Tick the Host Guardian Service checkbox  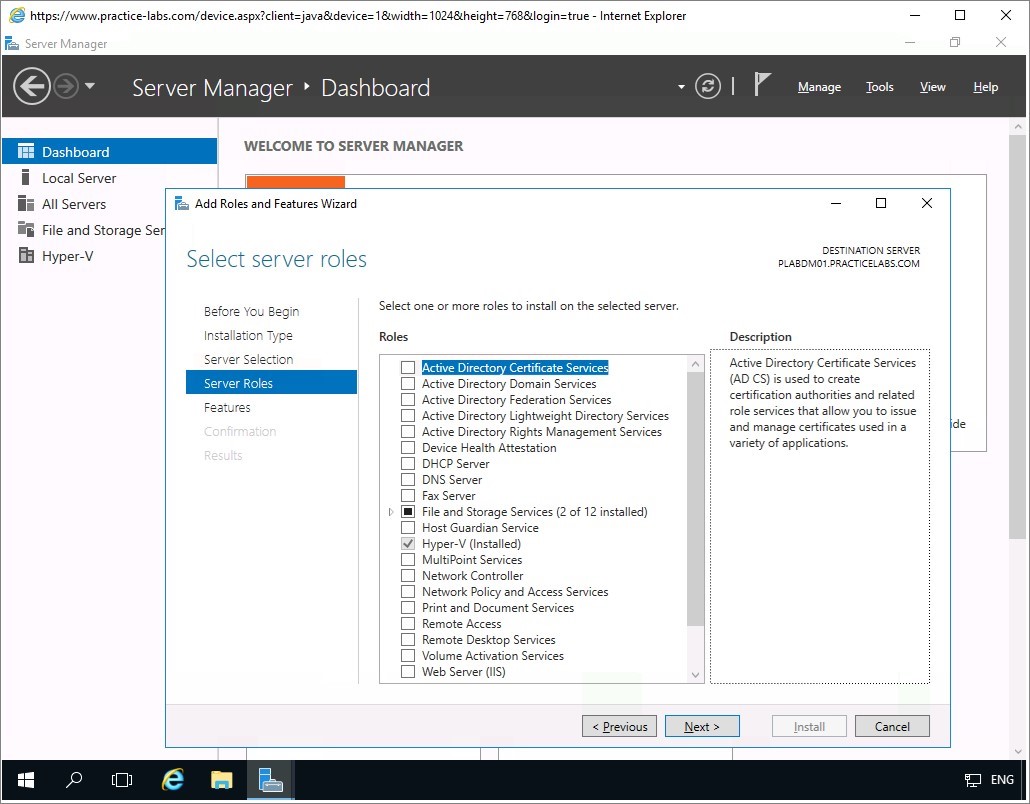[x=408, y=527]
